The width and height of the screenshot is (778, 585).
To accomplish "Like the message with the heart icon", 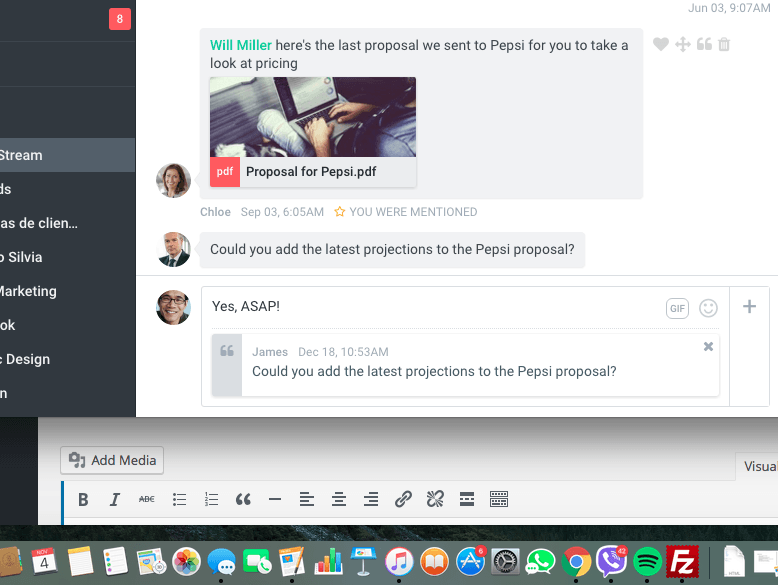I will click(660, 44).
